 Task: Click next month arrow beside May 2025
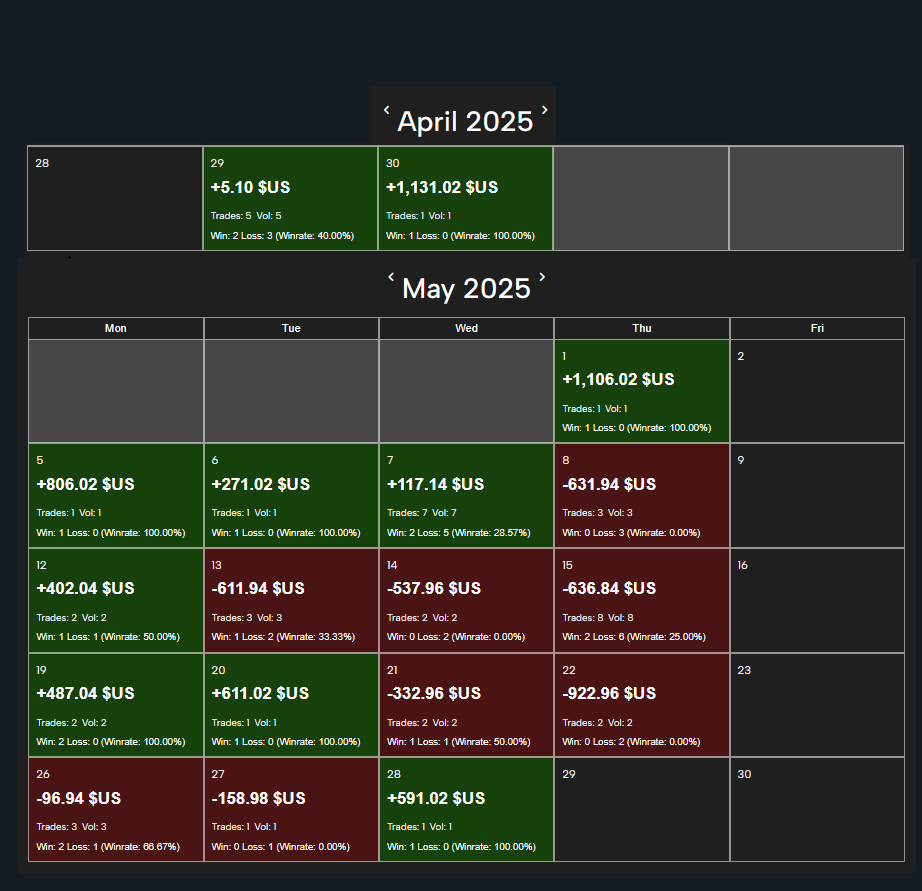(x=542, y=278)
